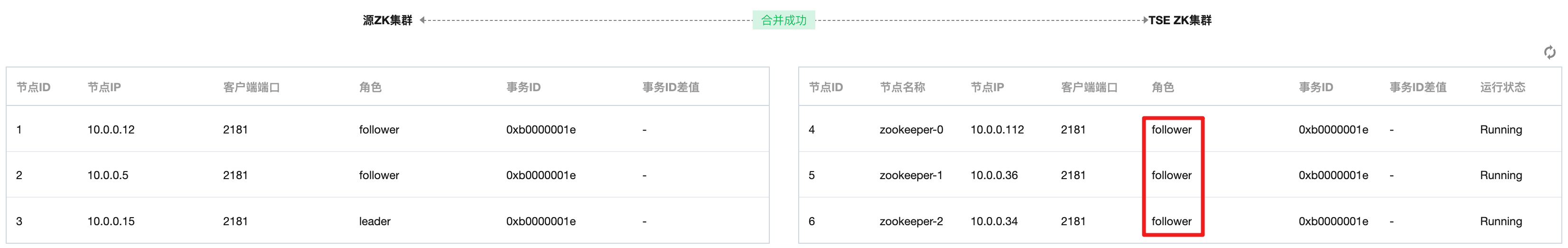Click the zookeeper-1 node name

911,175
